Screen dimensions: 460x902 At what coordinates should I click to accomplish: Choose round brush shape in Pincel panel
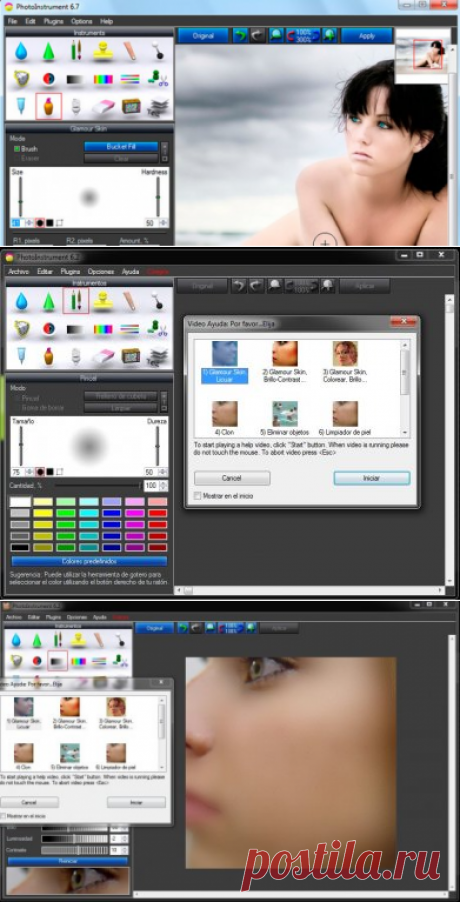(40, 472)
